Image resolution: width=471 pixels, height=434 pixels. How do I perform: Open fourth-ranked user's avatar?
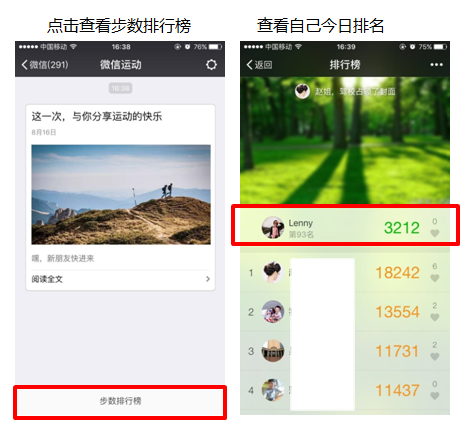coord(272,390)
